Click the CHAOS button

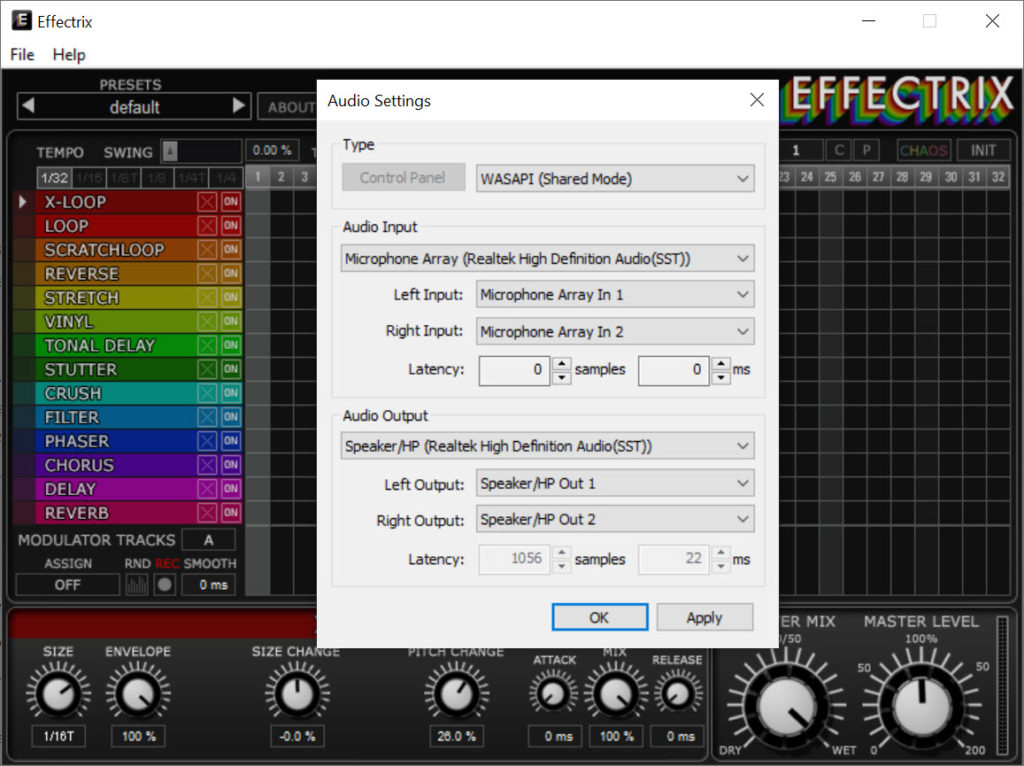point(923,151)
